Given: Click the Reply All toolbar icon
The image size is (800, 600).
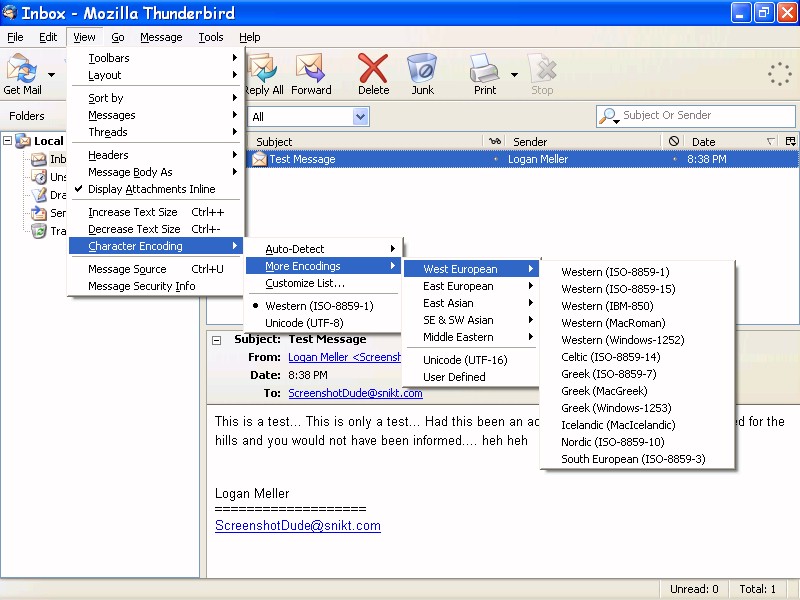Looking at the screenshot, I should 263,68.
